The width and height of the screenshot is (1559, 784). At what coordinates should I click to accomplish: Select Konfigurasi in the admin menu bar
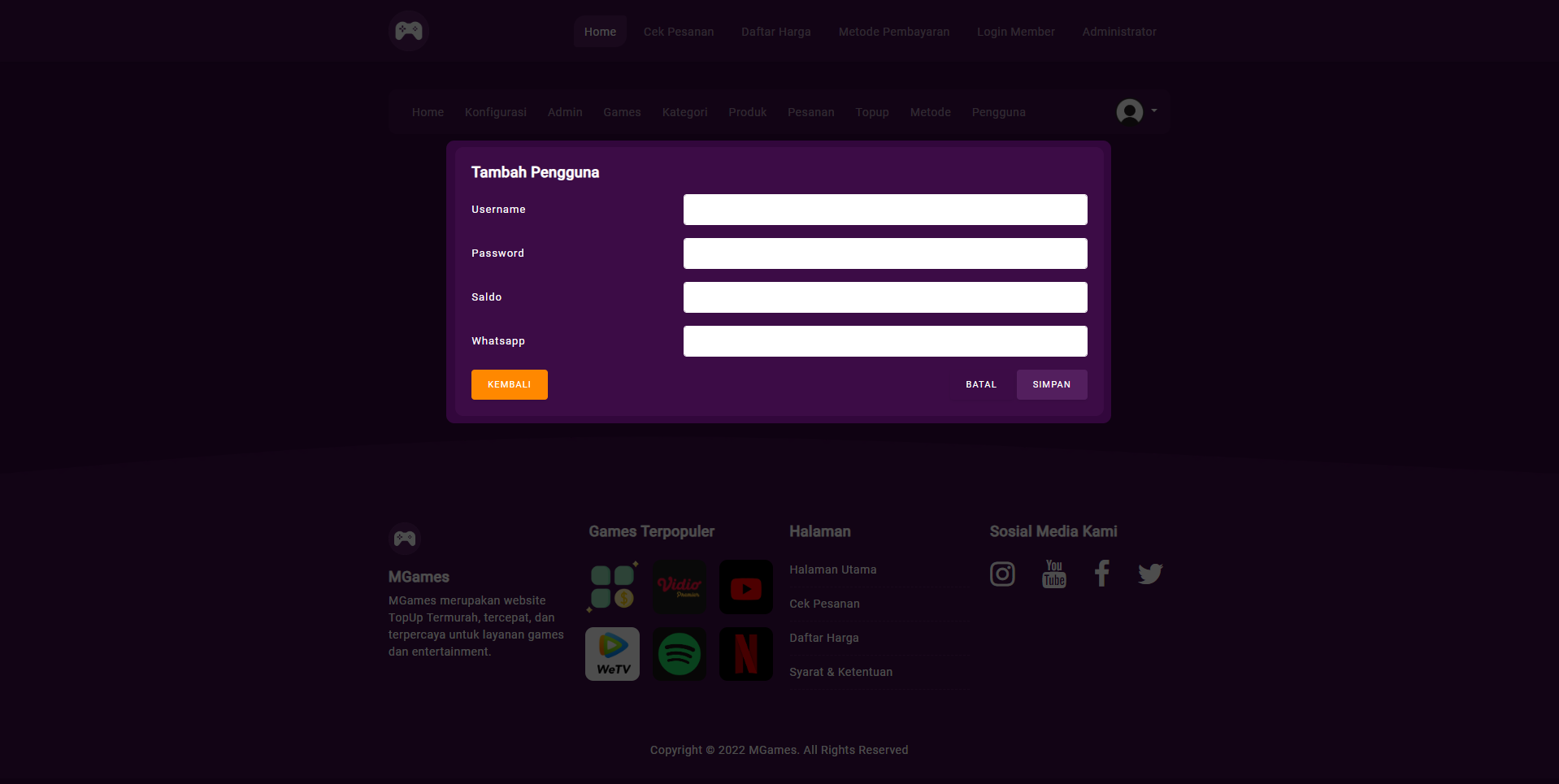click(x=496, y=112)
